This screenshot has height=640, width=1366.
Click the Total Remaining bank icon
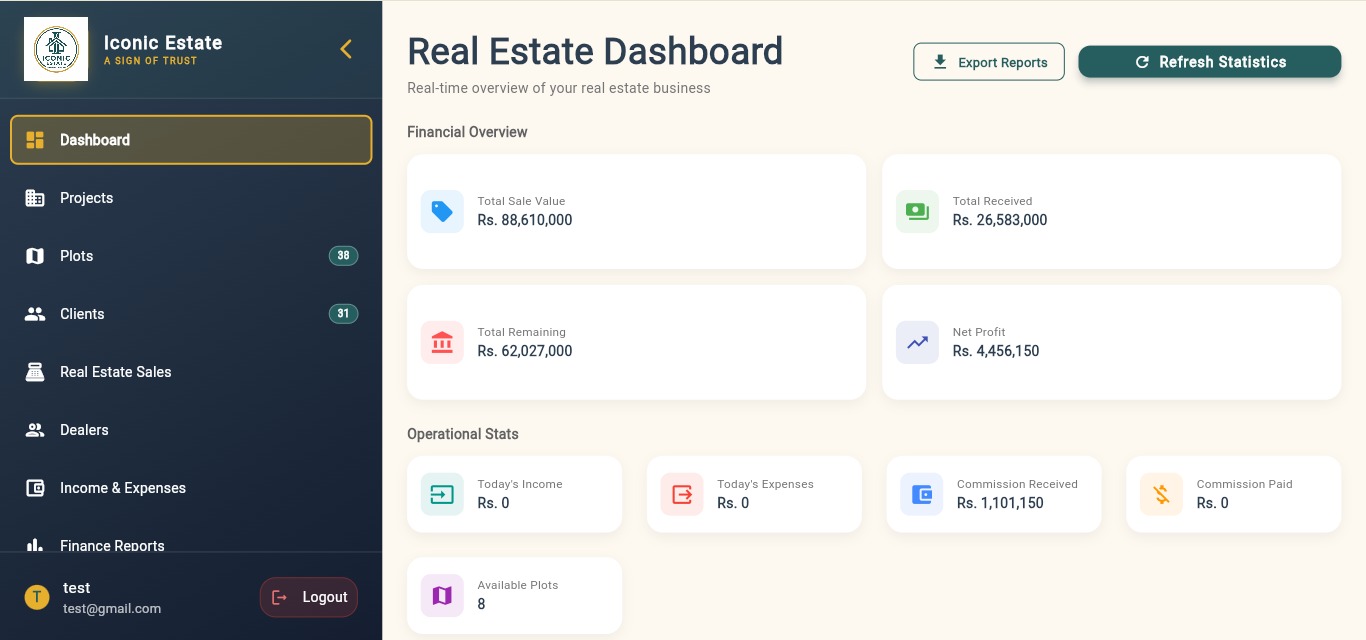tap(442, 342)
